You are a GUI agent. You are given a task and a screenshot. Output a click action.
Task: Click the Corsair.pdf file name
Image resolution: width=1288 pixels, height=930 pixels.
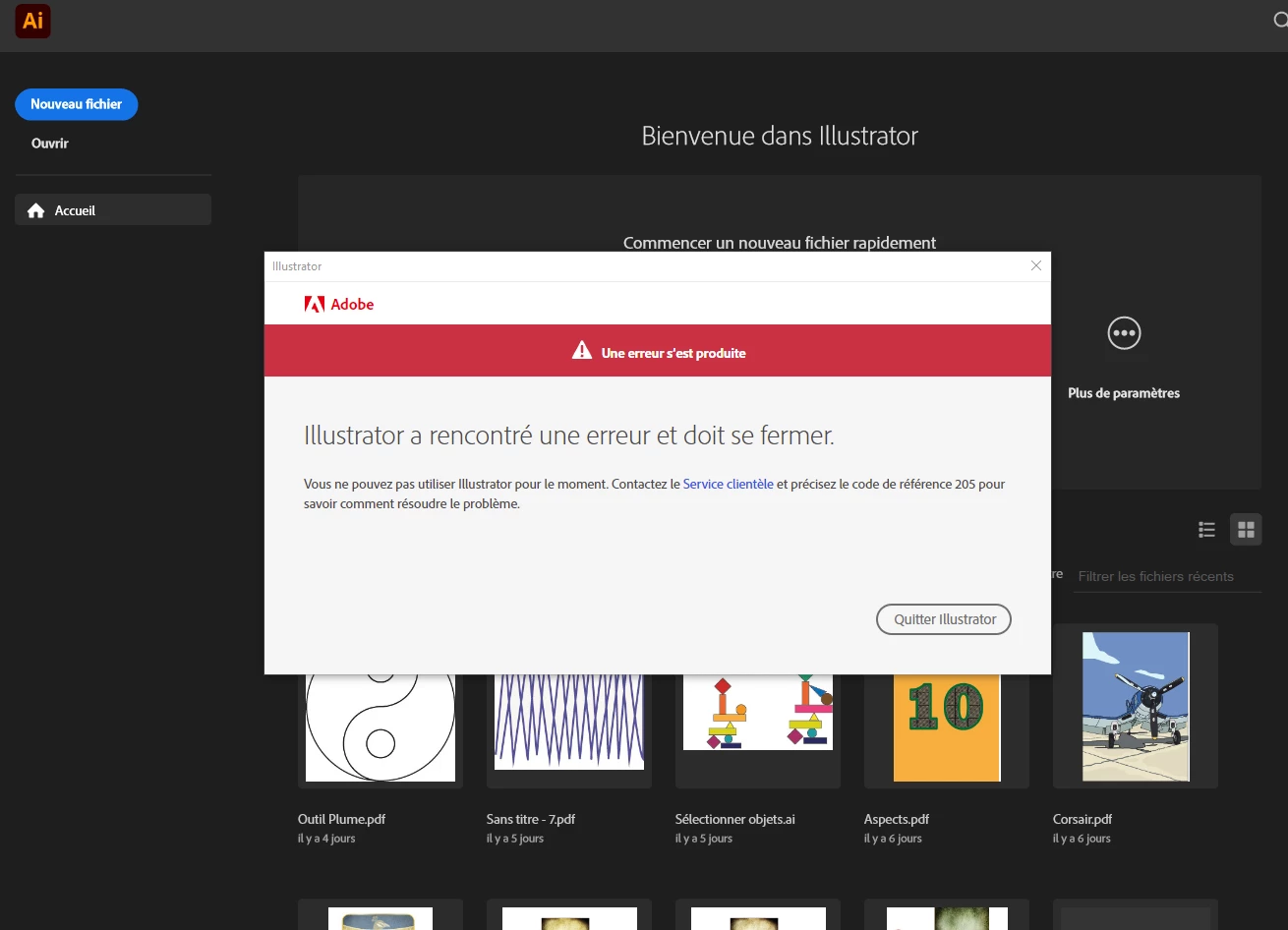coord(1083,819)
